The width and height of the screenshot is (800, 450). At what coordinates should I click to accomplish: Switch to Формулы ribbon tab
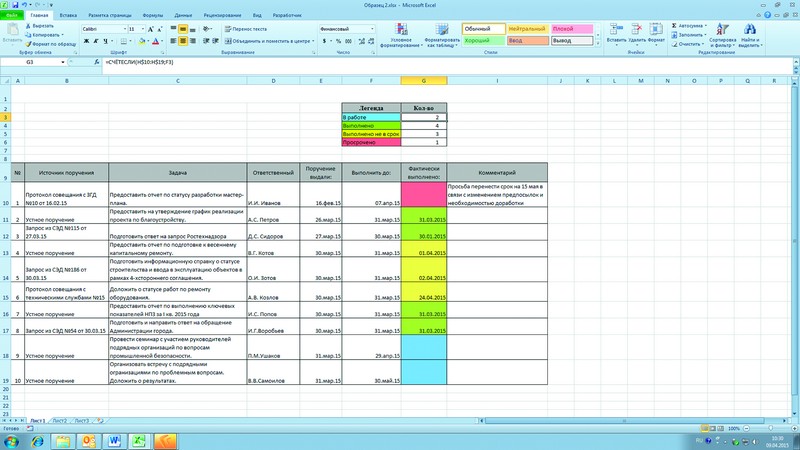pos(153,15)
